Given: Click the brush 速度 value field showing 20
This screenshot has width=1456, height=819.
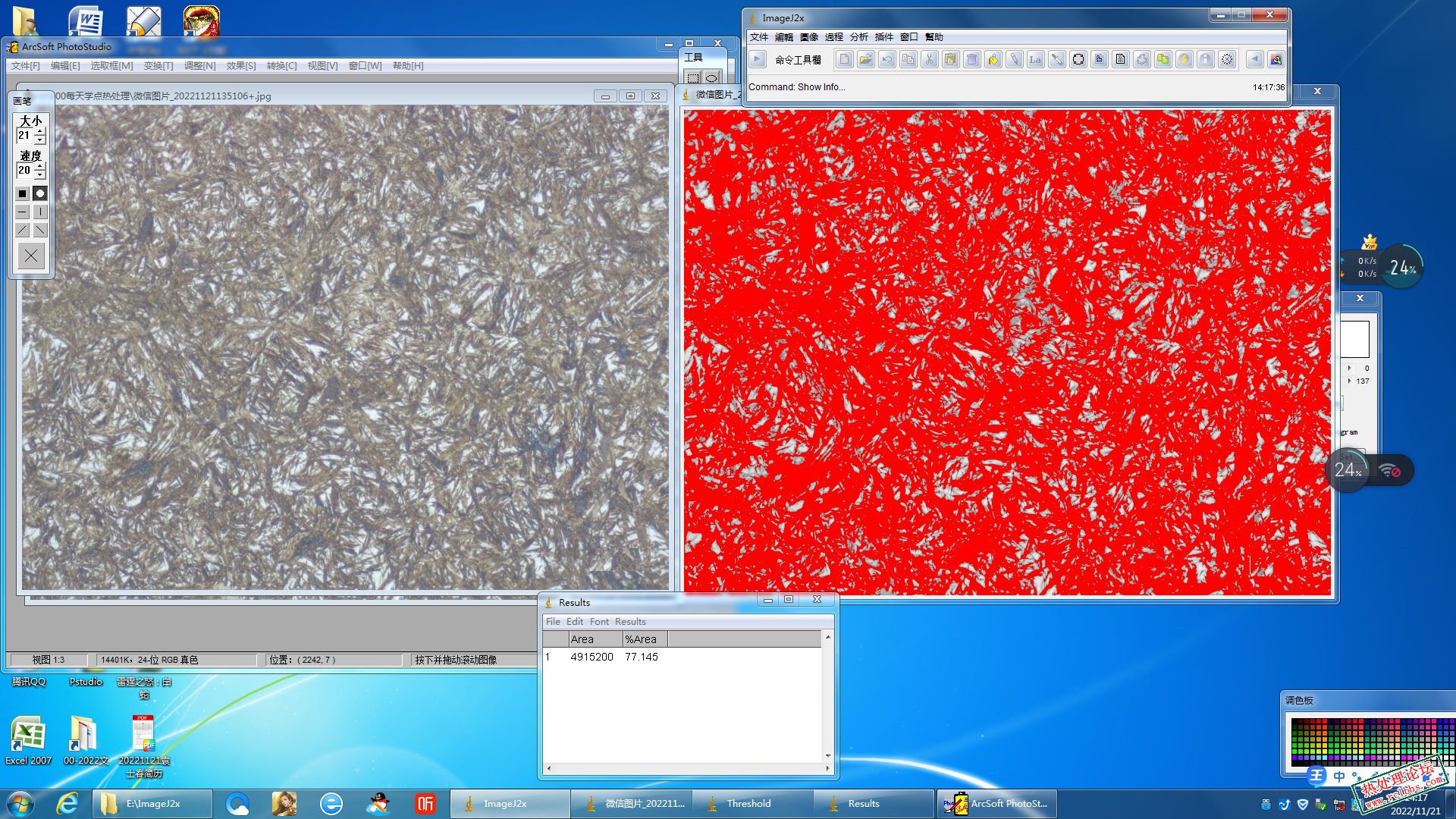Looking at the screenshot, I should [x=25, y=171].
